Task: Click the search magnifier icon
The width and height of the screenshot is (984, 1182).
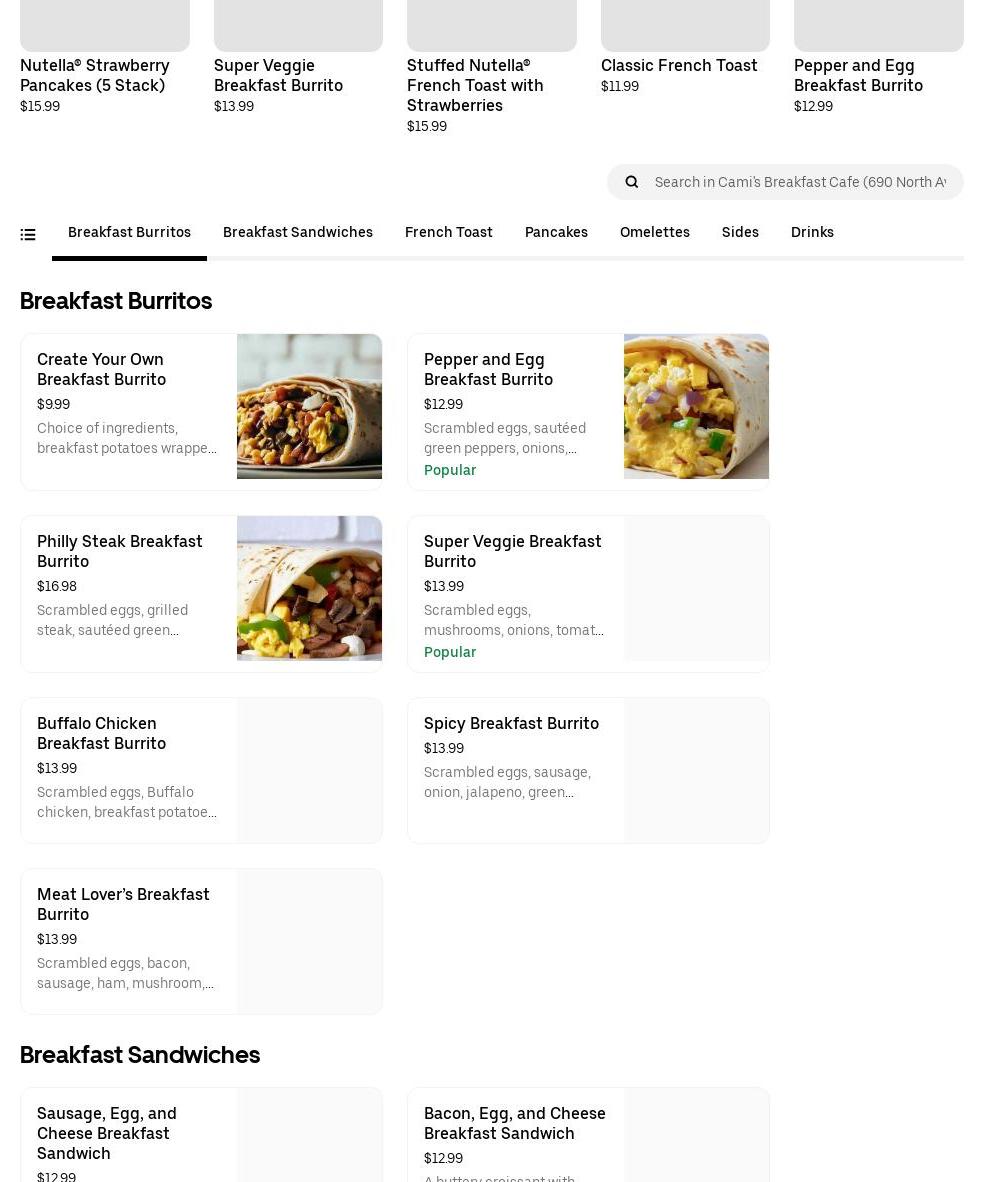Action: (632, 182)
